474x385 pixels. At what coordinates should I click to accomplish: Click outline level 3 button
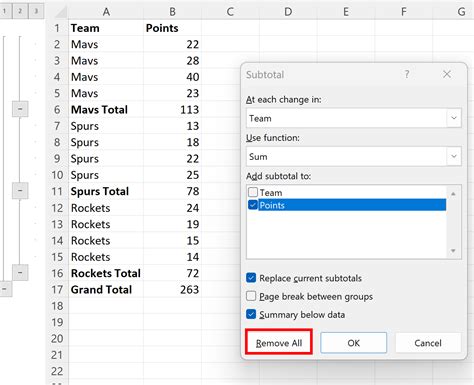pyautogui.click(x=36, y=11)
